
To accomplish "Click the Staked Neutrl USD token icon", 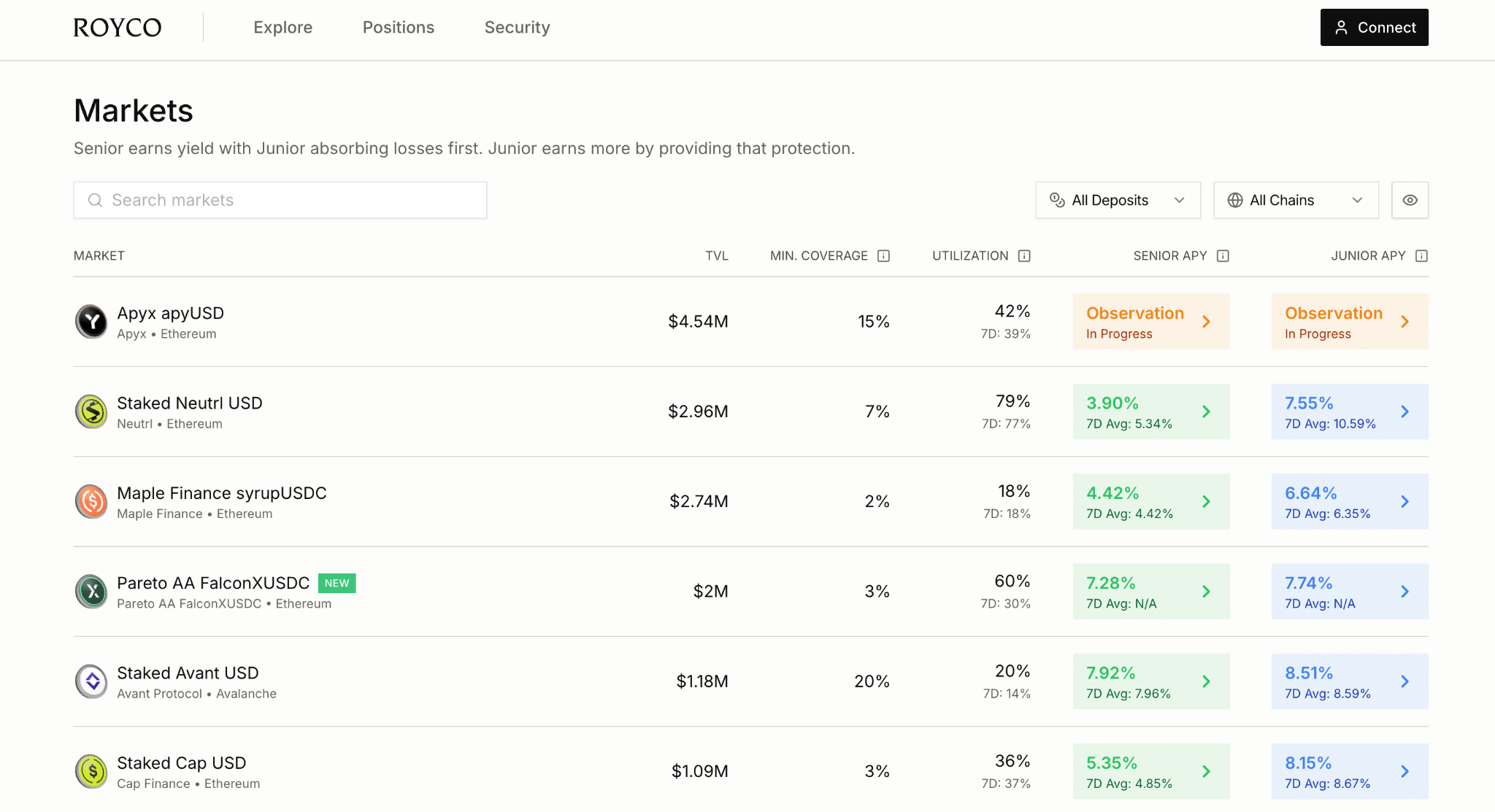I will (92, 411).
